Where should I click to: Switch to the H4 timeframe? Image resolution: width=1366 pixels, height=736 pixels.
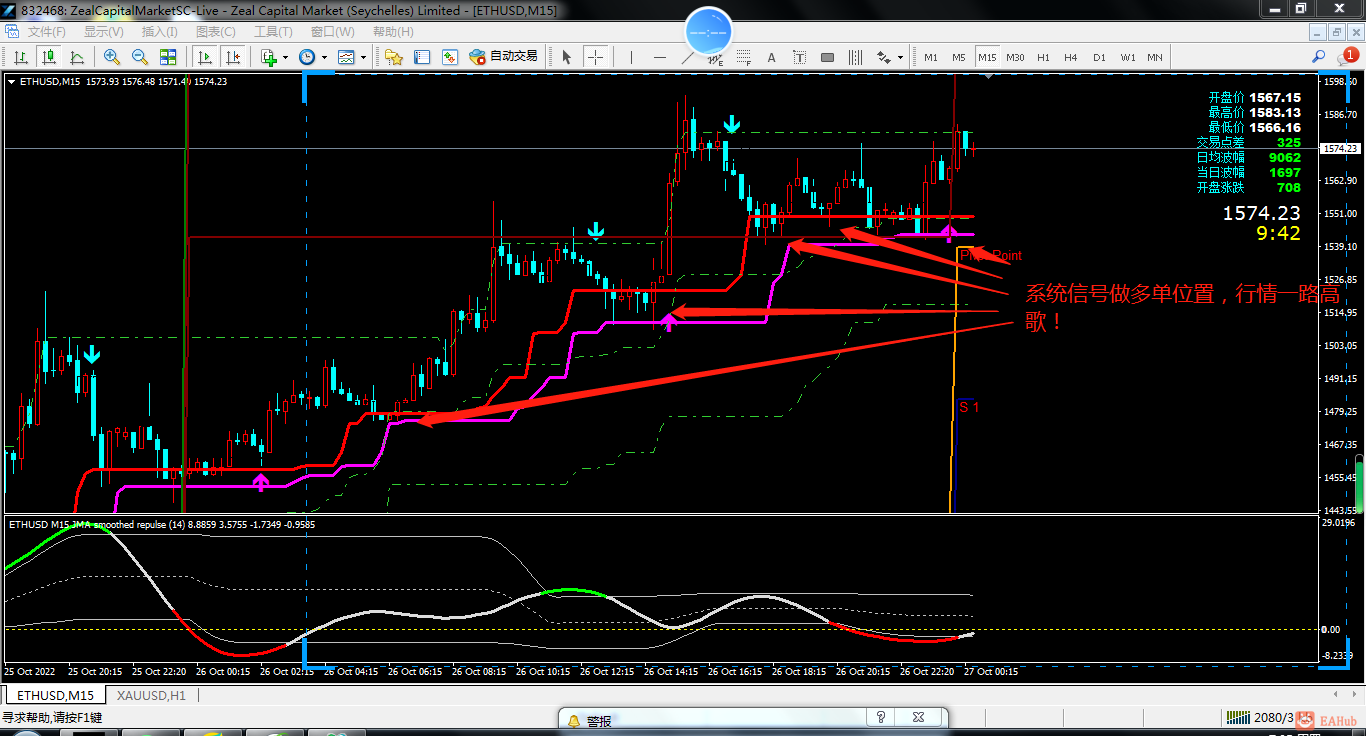pos(1071,57)
